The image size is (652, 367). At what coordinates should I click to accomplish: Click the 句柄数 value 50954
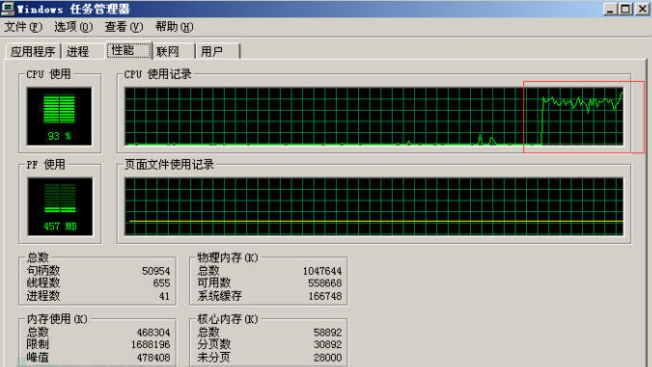pyautogui.click(x=156, y=271)
